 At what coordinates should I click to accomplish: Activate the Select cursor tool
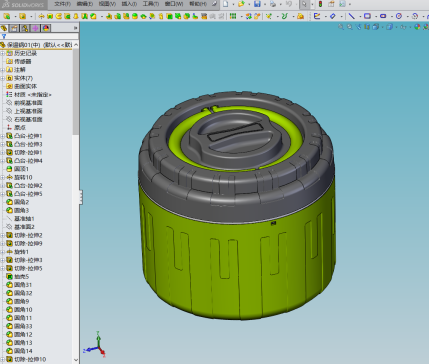(x=304, y=4)
